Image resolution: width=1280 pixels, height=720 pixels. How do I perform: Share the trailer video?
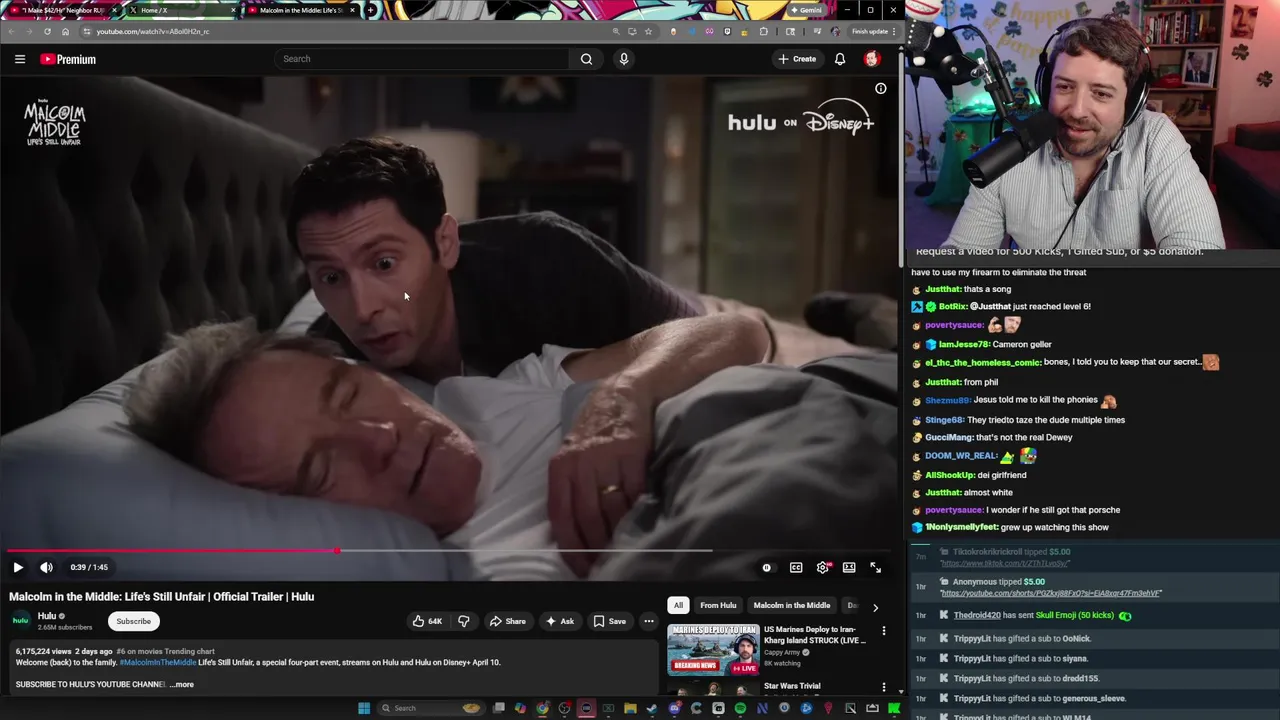coord(507,621)
